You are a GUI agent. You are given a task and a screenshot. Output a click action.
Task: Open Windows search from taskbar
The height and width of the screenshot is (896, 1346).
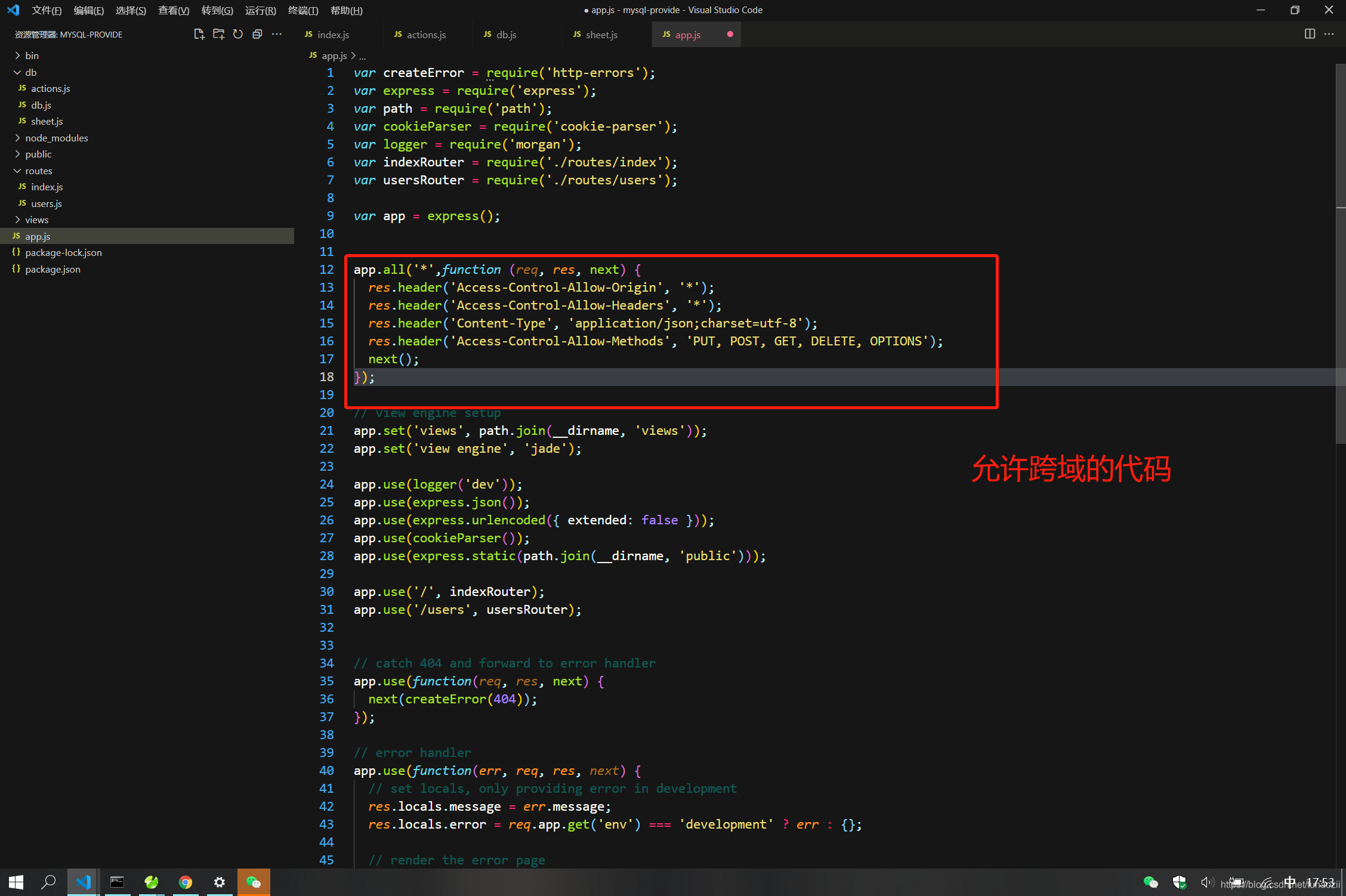click(48, 882)
